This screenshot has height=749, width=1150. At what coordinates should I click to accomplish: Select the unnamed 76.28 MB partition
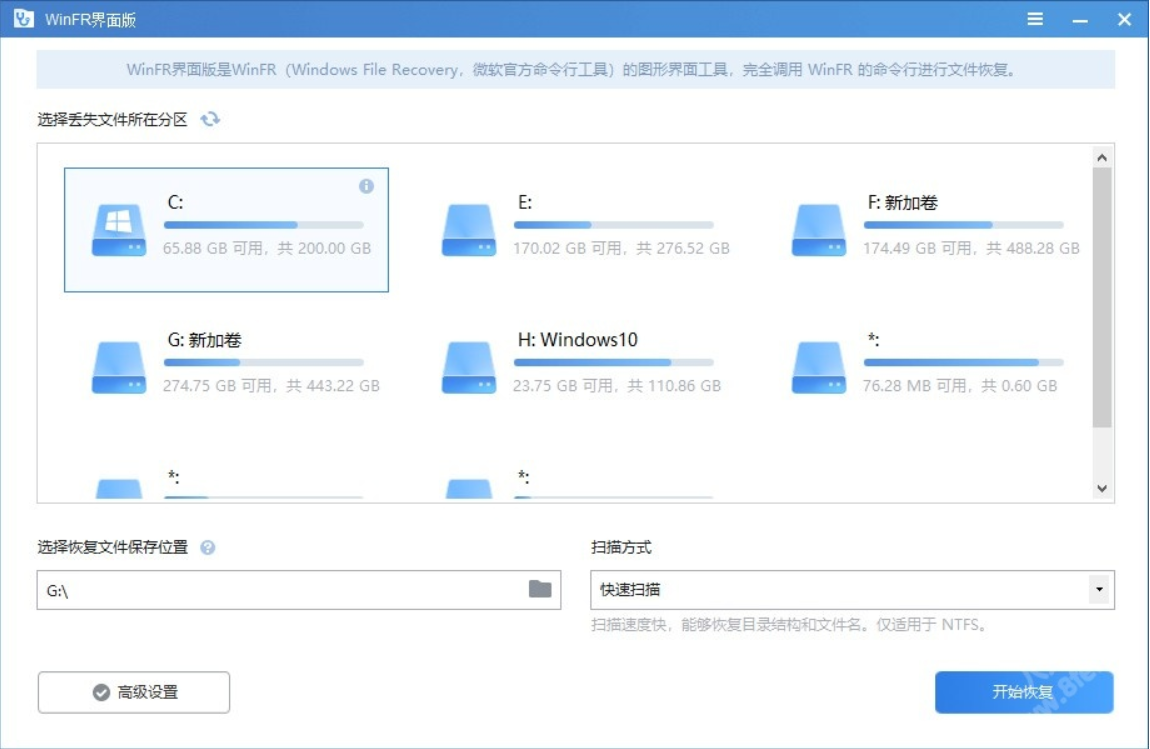coord(819,368)
